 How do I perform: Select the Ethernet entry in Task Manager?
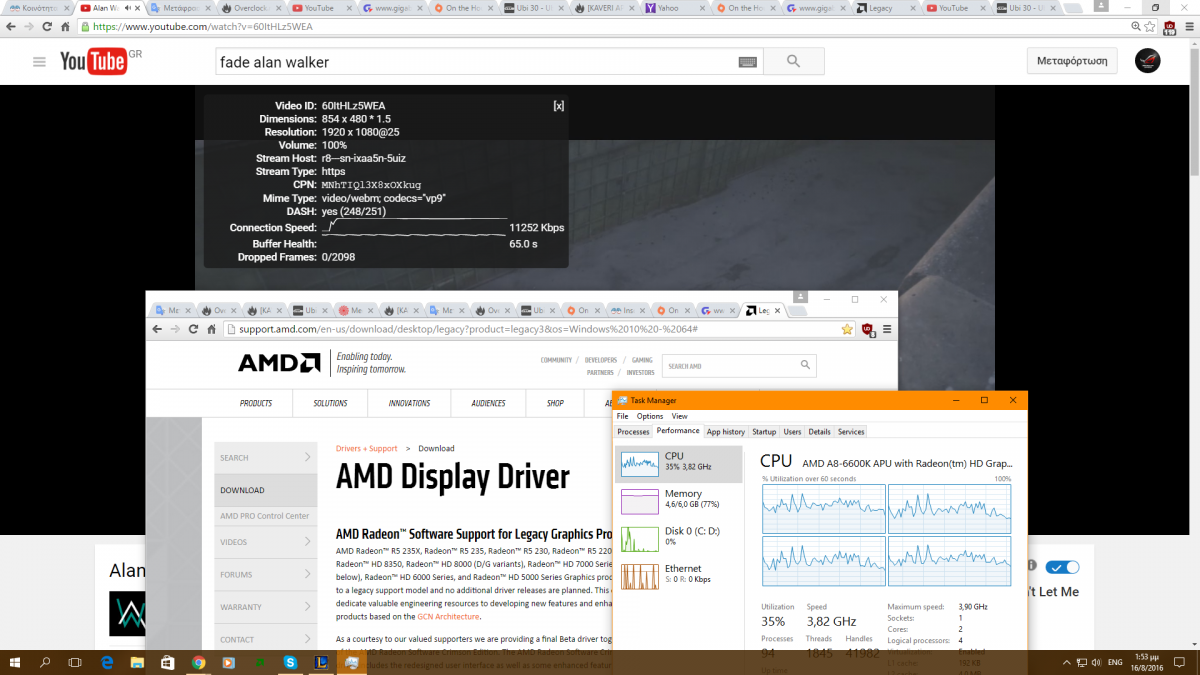679,576
